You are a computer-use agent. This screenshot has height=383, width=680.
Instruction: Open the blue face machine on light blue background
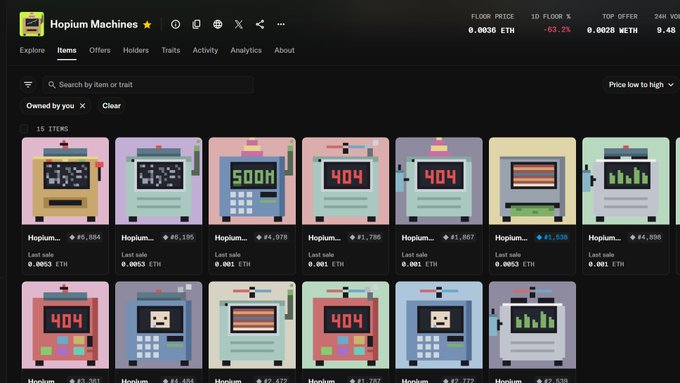[x=439, y=325]
